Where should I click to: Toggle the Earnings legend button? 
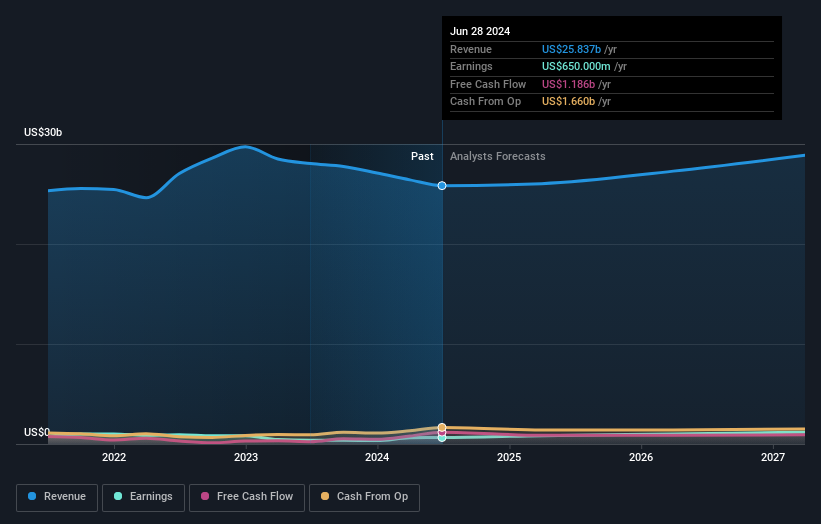pyautogui.click(x=143, y=497)
